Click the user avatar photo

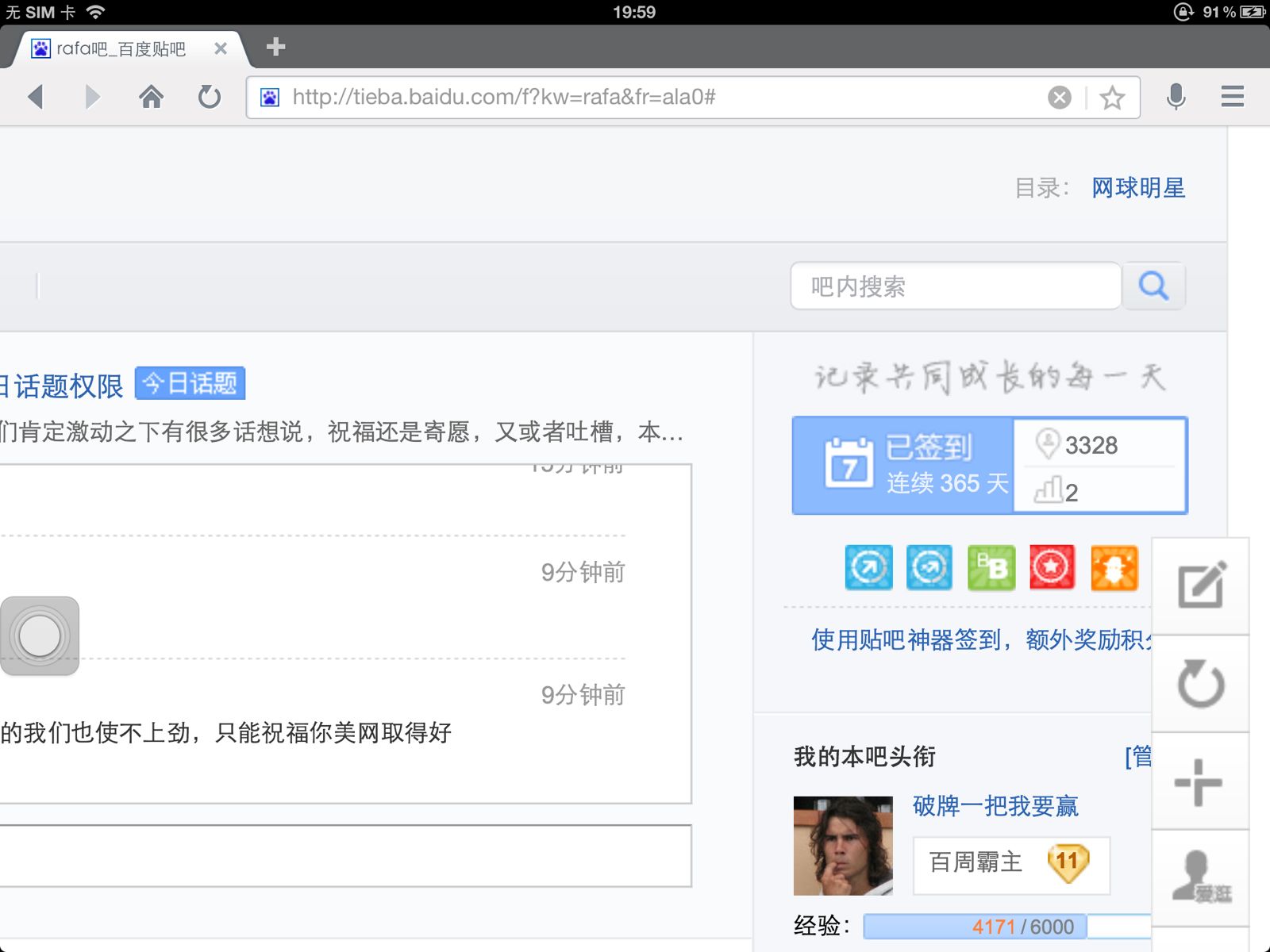coord(843,846)
